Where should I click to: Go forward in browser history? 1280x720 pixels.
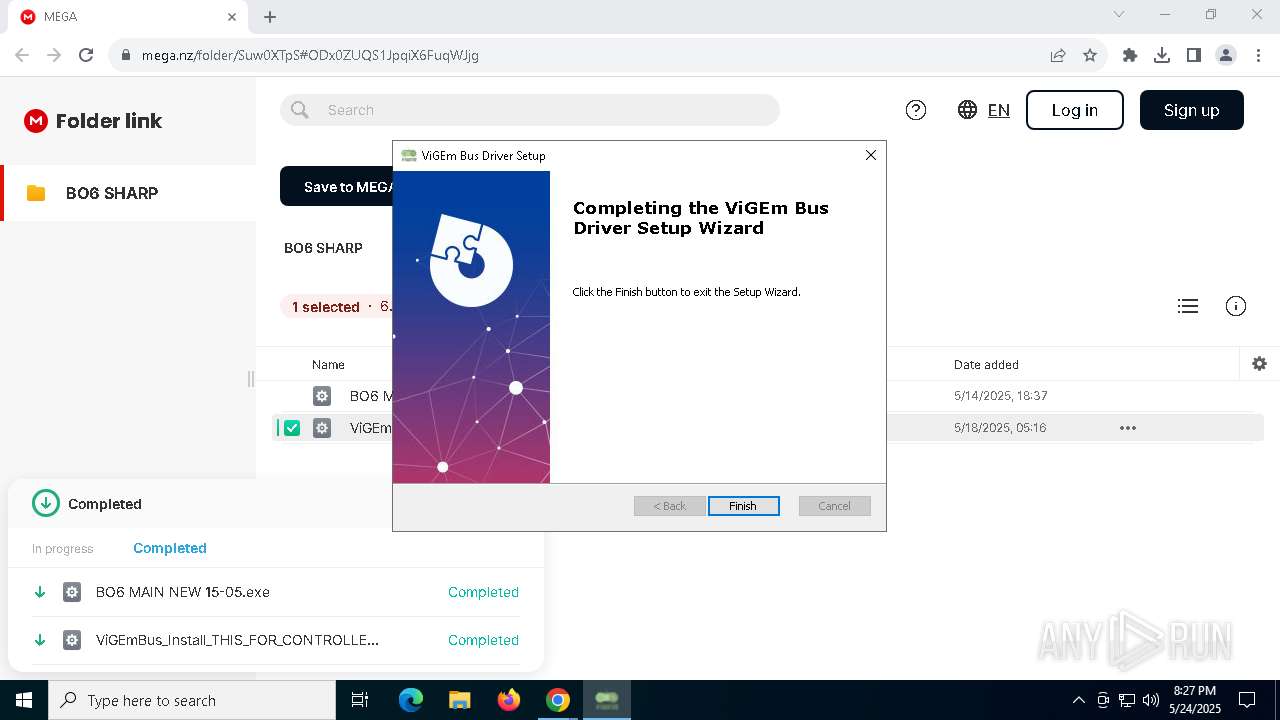[x=54, y=55]
